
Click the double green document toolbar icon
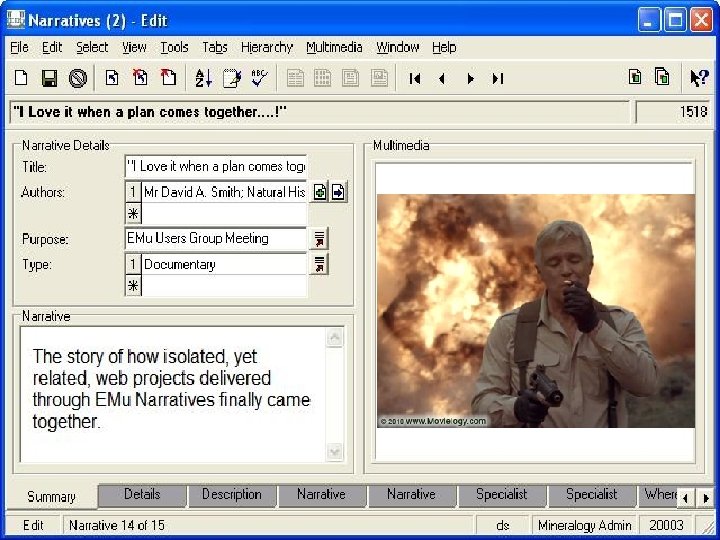(x=662, y=77)
